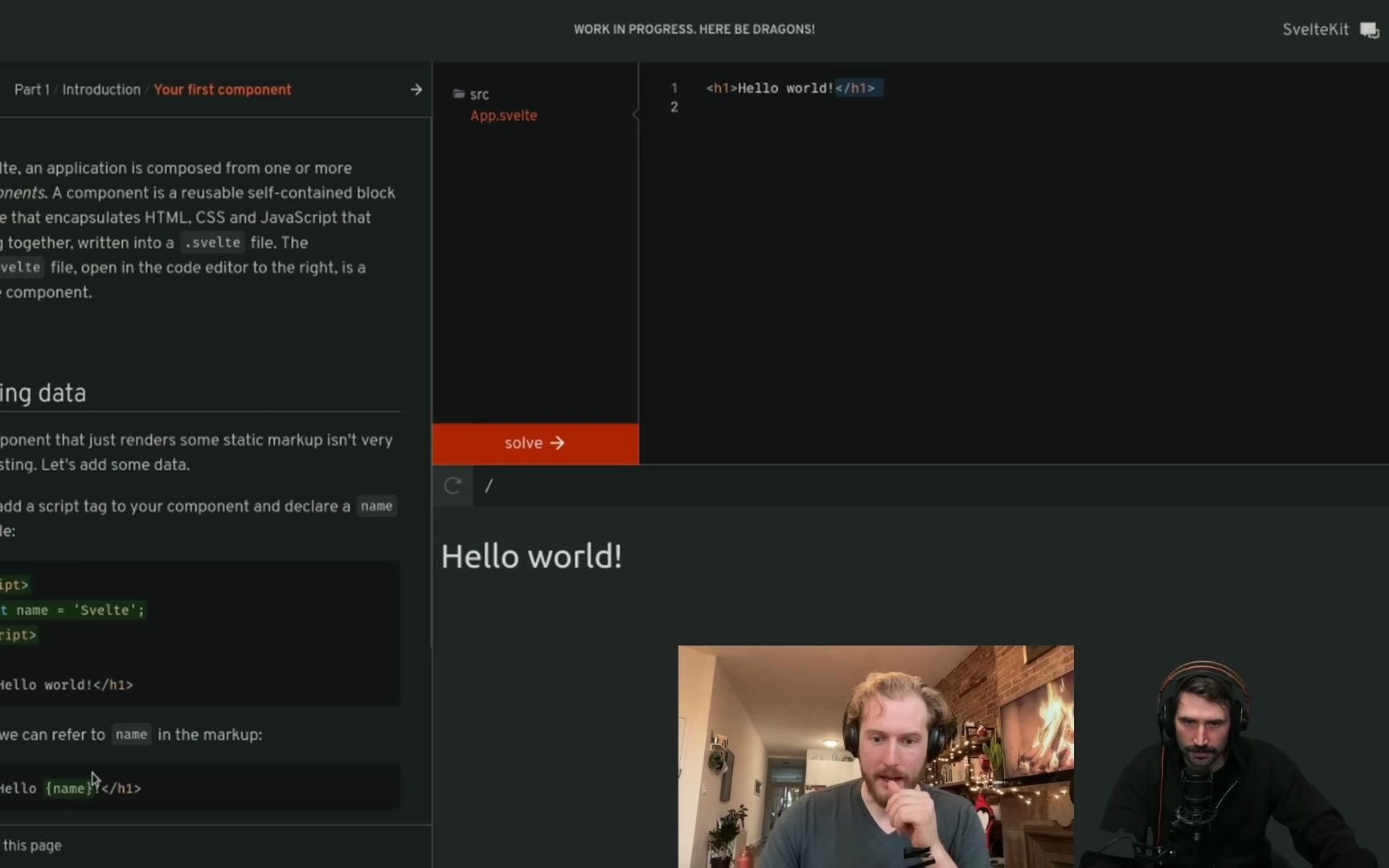Click the line number 2 in the editor gutter
This screenshot has height=868, width=1389.
(x=674, y=107)
